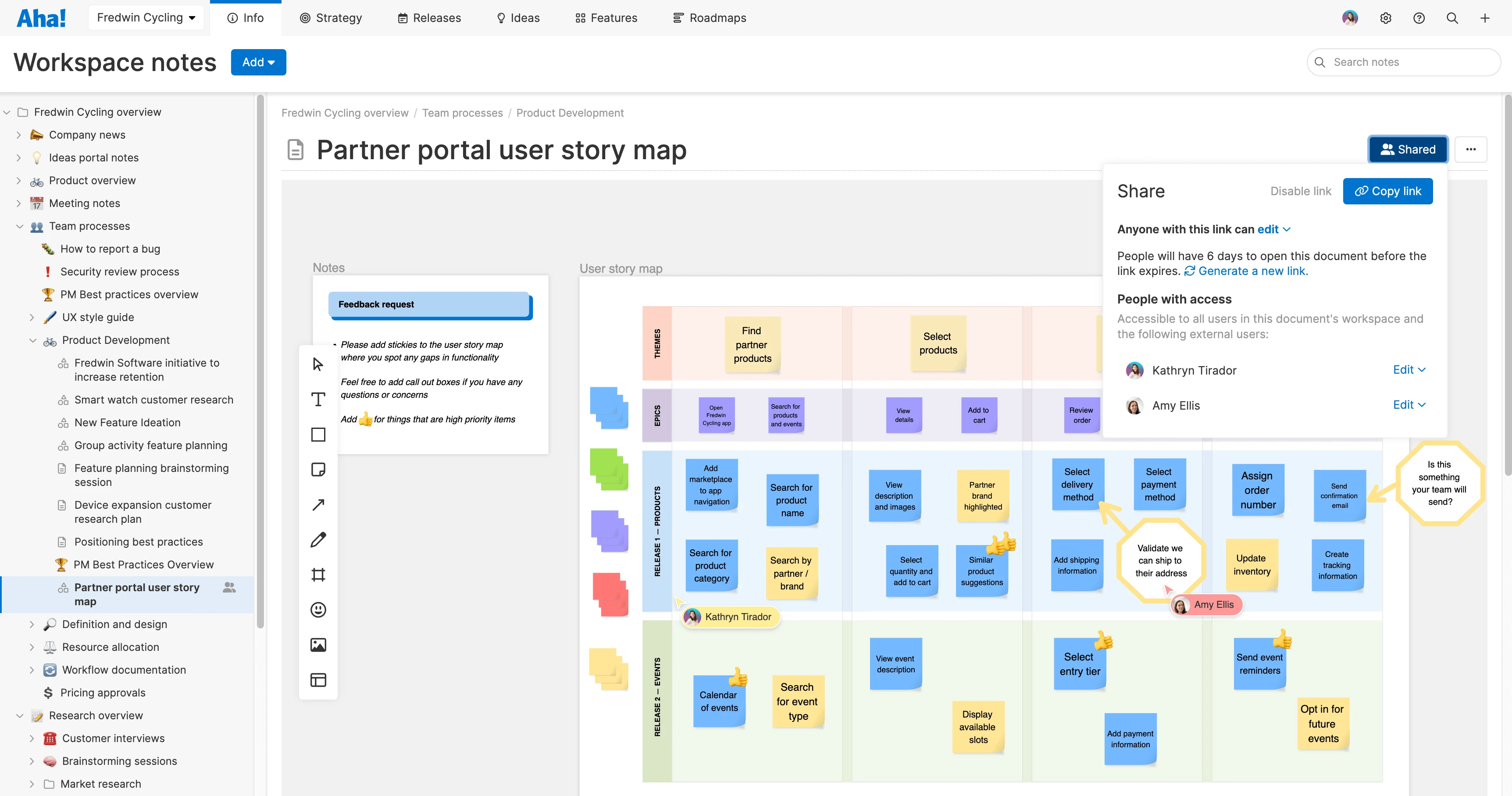This screenshot has height=796, width=1512.
Task: Select the sticky note tool
Action: (x=317, y=470)
